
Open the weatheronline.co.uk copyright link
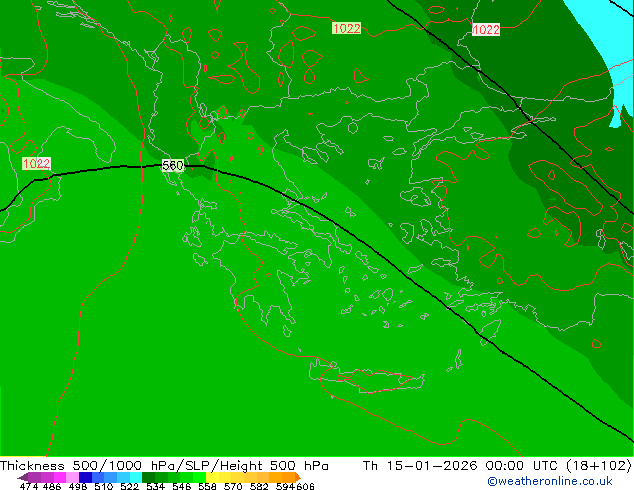pos(550,481)
